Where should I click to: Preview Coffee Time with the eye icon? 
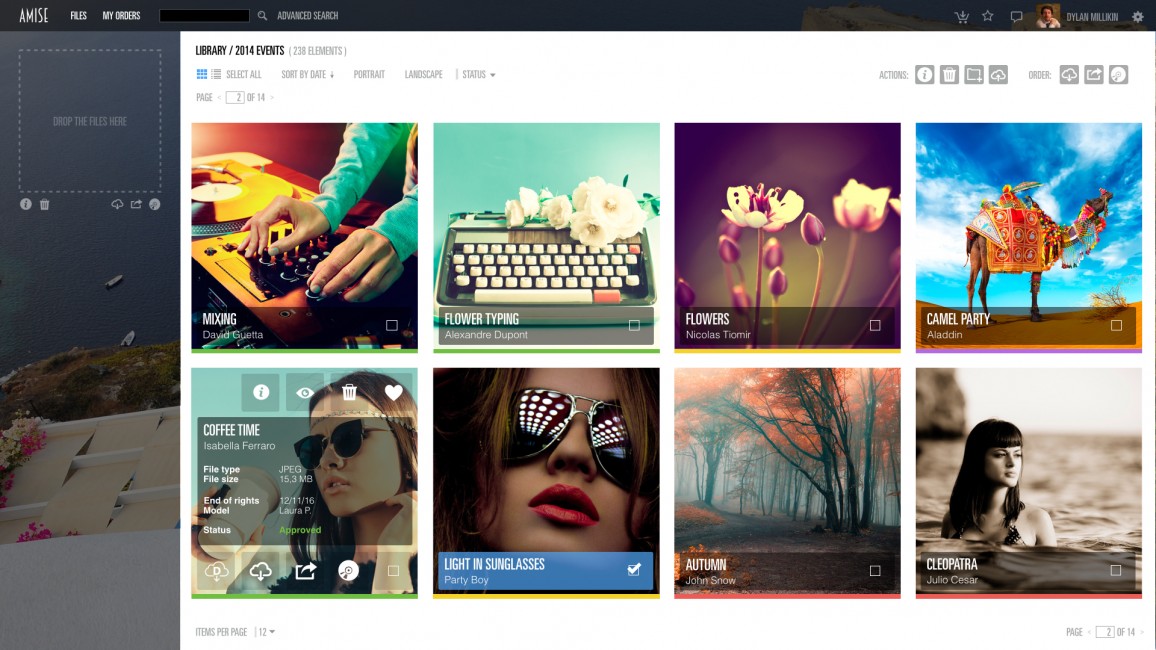(304, 392)
